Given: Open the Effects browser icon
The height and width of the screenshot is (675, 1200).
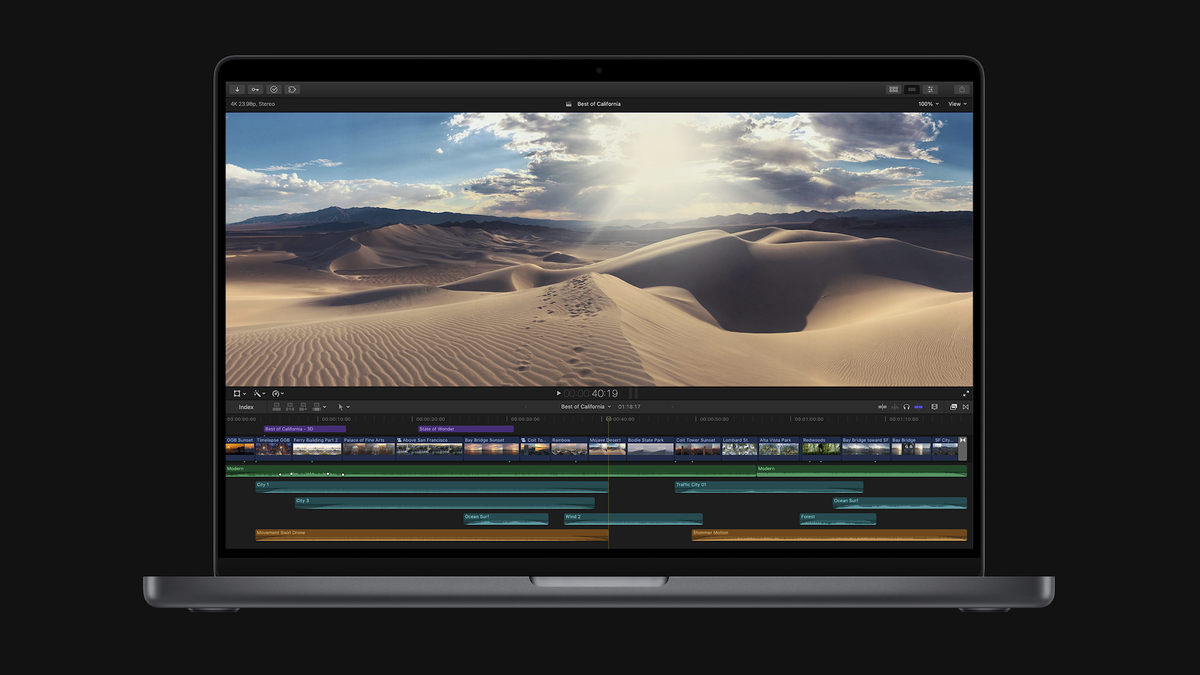Looking at the screenshot, I should (x=954, y=407).
